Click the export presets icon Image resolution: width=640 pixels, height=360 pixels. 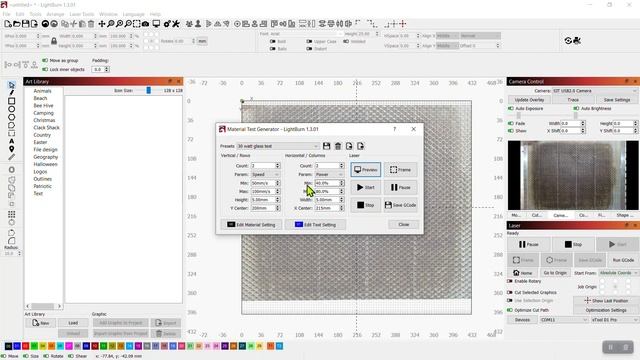pos(360,146)
